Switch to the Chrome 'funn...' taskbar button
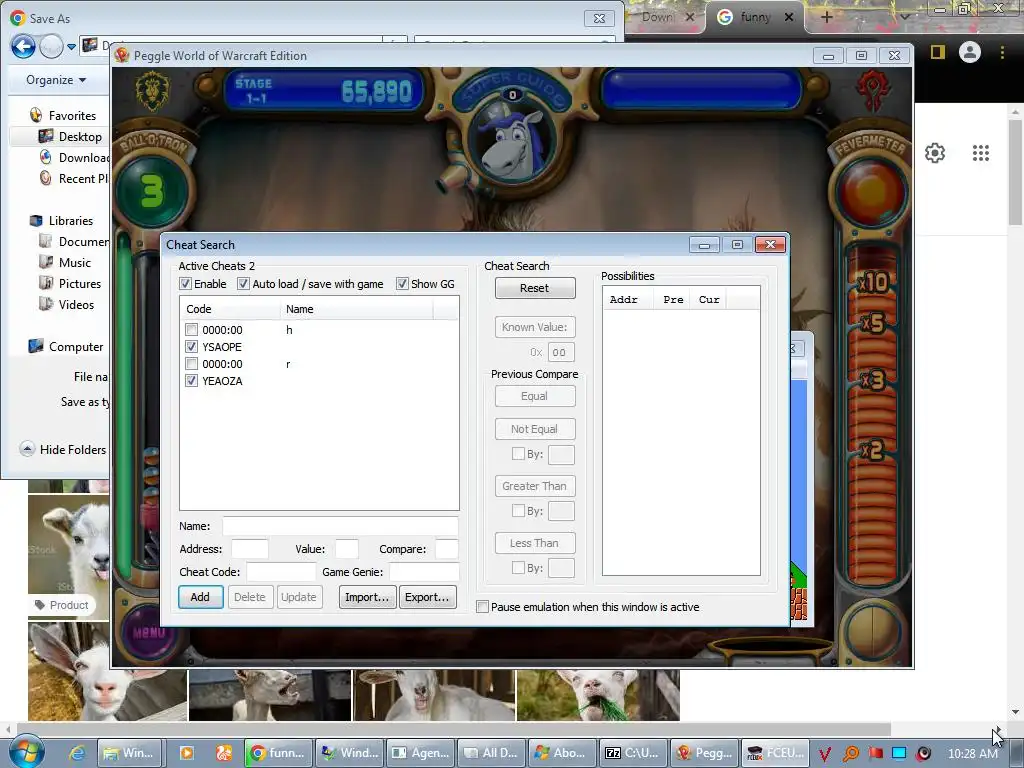Viewport: 1024px width, 768px height. [278, 753]
